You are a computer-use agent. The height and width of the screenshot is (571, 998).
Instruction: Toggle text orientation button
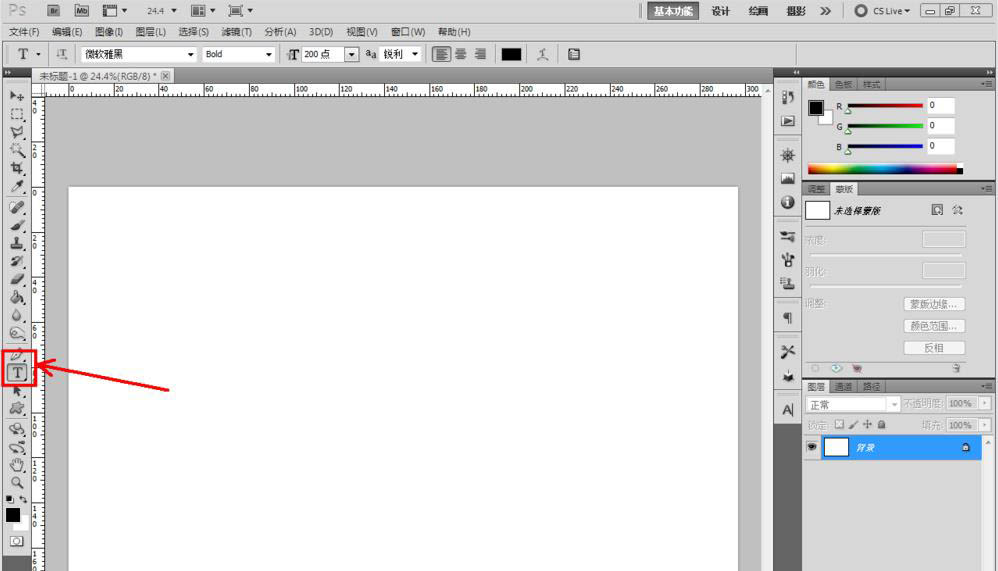[x=62, y=54]
